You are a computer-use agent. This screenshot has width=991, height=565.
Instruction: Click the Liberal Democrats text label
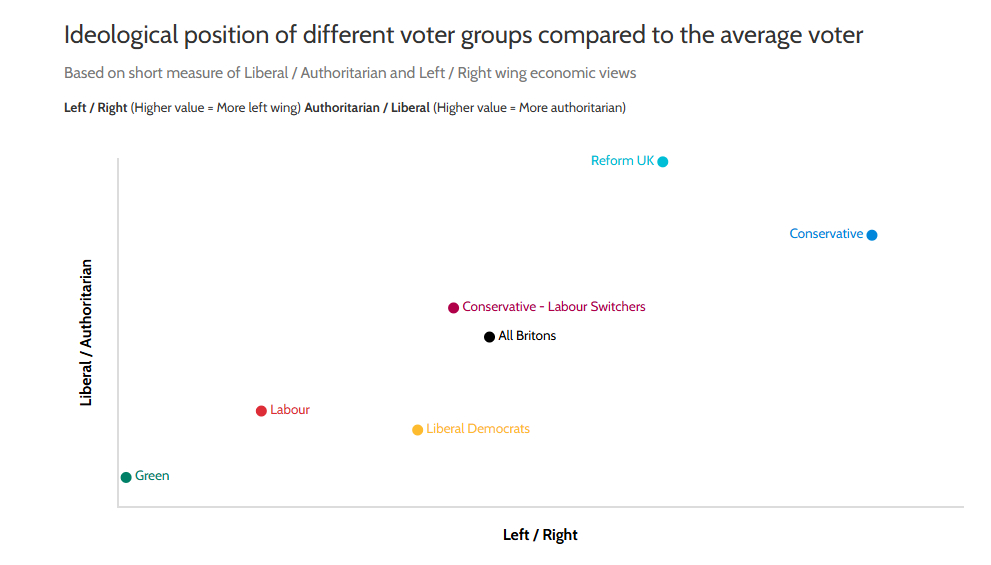[478, 429]
